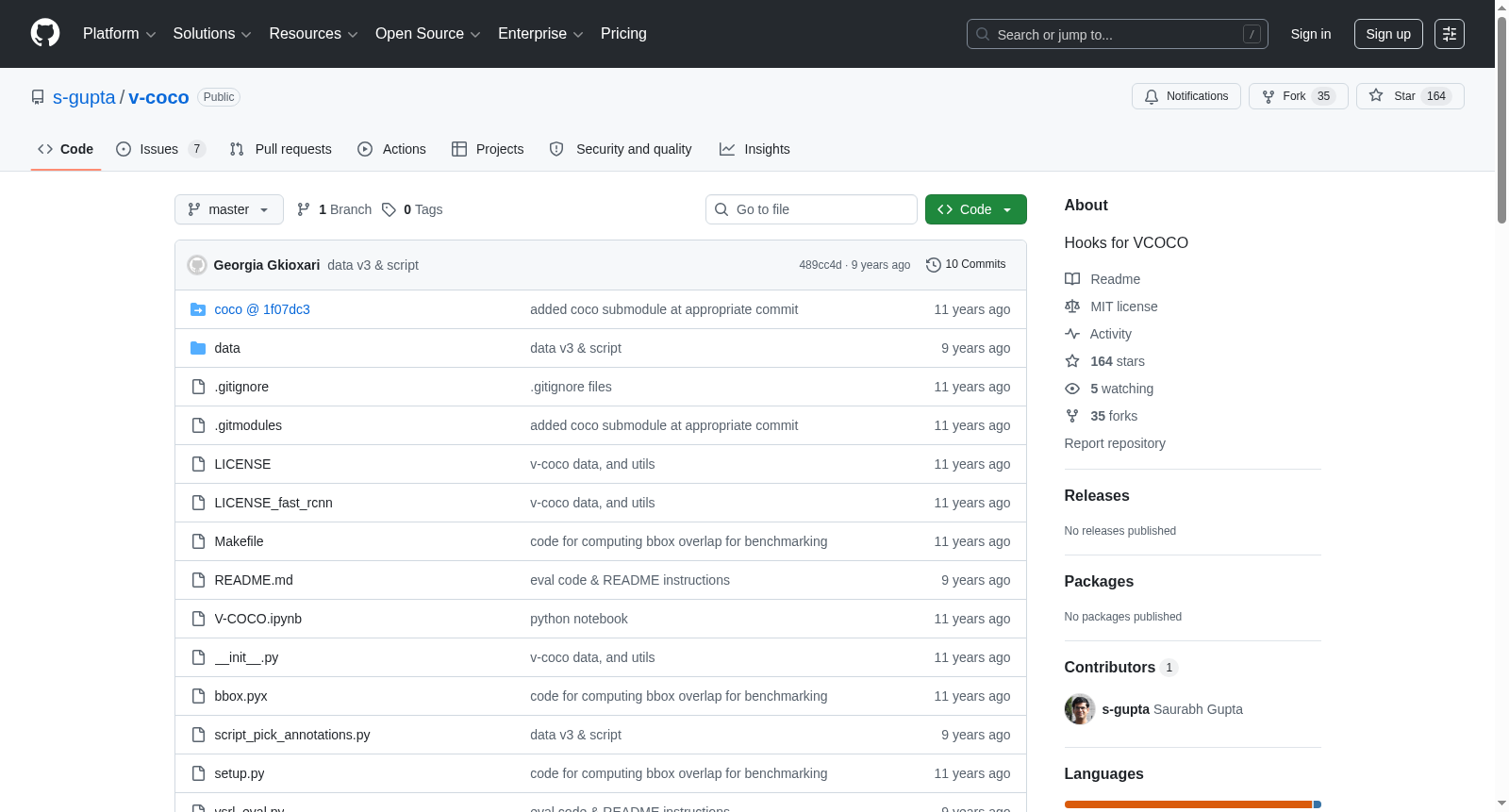Open the __init__.py file
The width and height of the screenshot is (1509, 812).
click(x=246, y=657)
